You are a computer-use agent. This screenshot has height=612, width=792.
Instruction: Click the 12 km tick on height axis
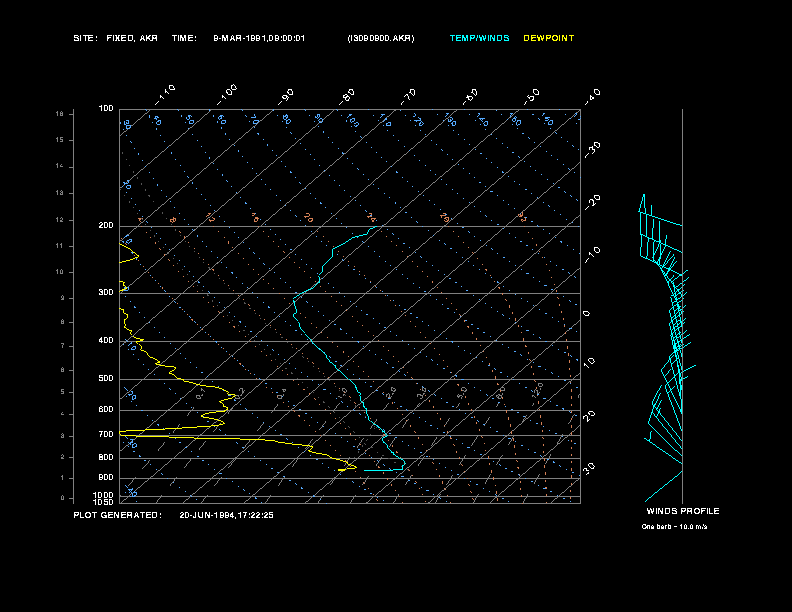[60, 220]
